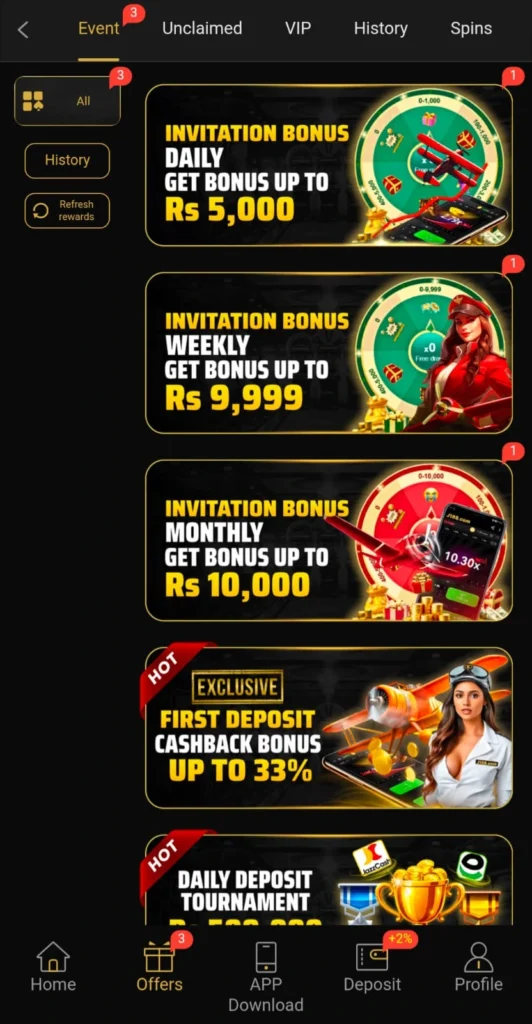Viewport: 532px width, 1024px height.
Task: Open the Deposit wallet icon
Action: click(x=372, y=958)
